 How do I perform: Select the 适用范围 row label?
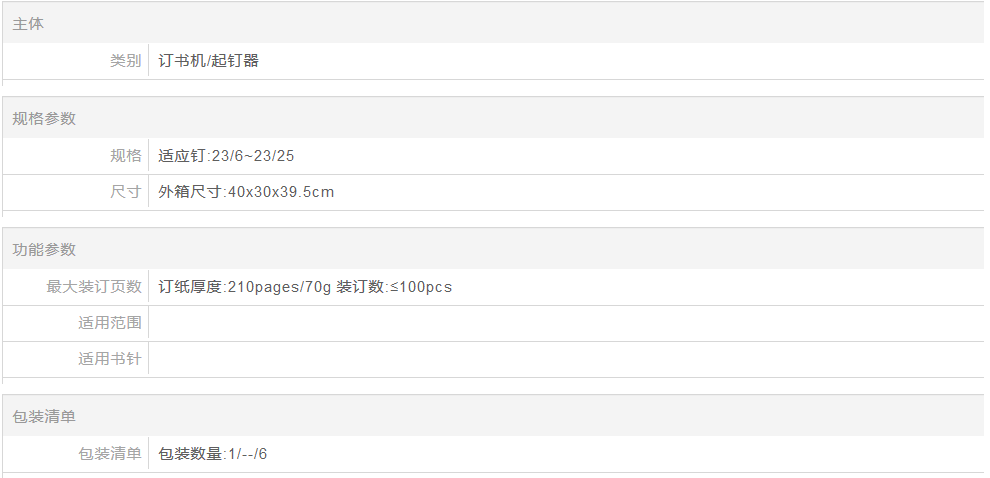(x=110, y=323)
